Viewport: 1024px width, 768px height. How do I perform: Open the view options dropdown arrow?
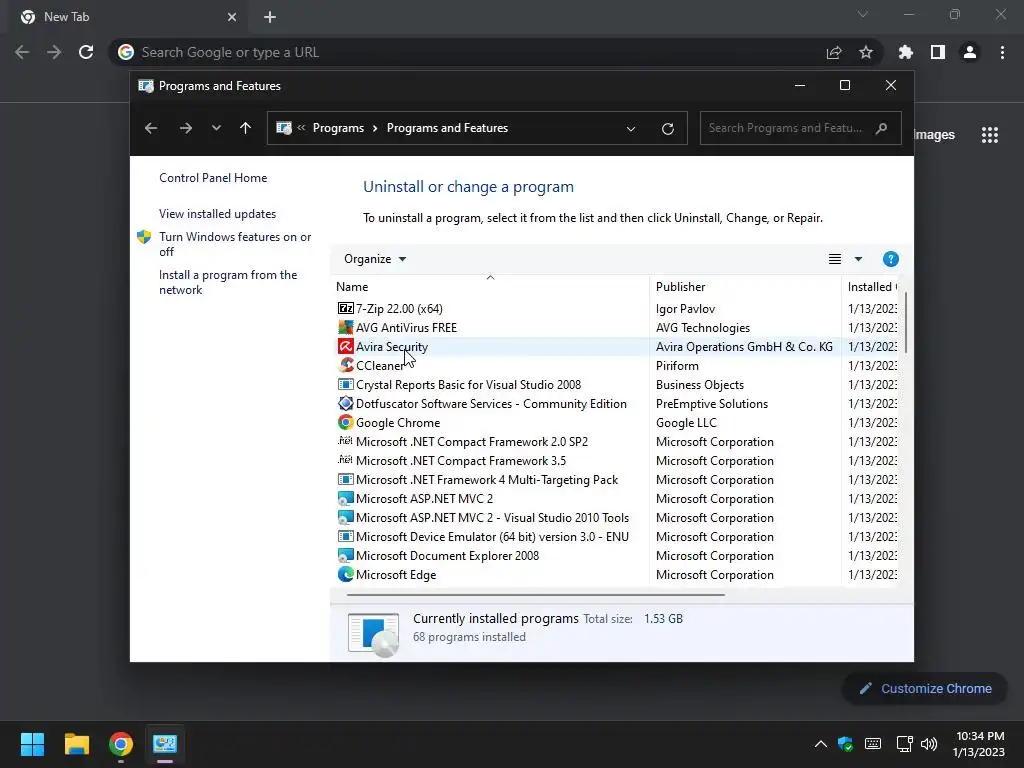pos(858,259)
